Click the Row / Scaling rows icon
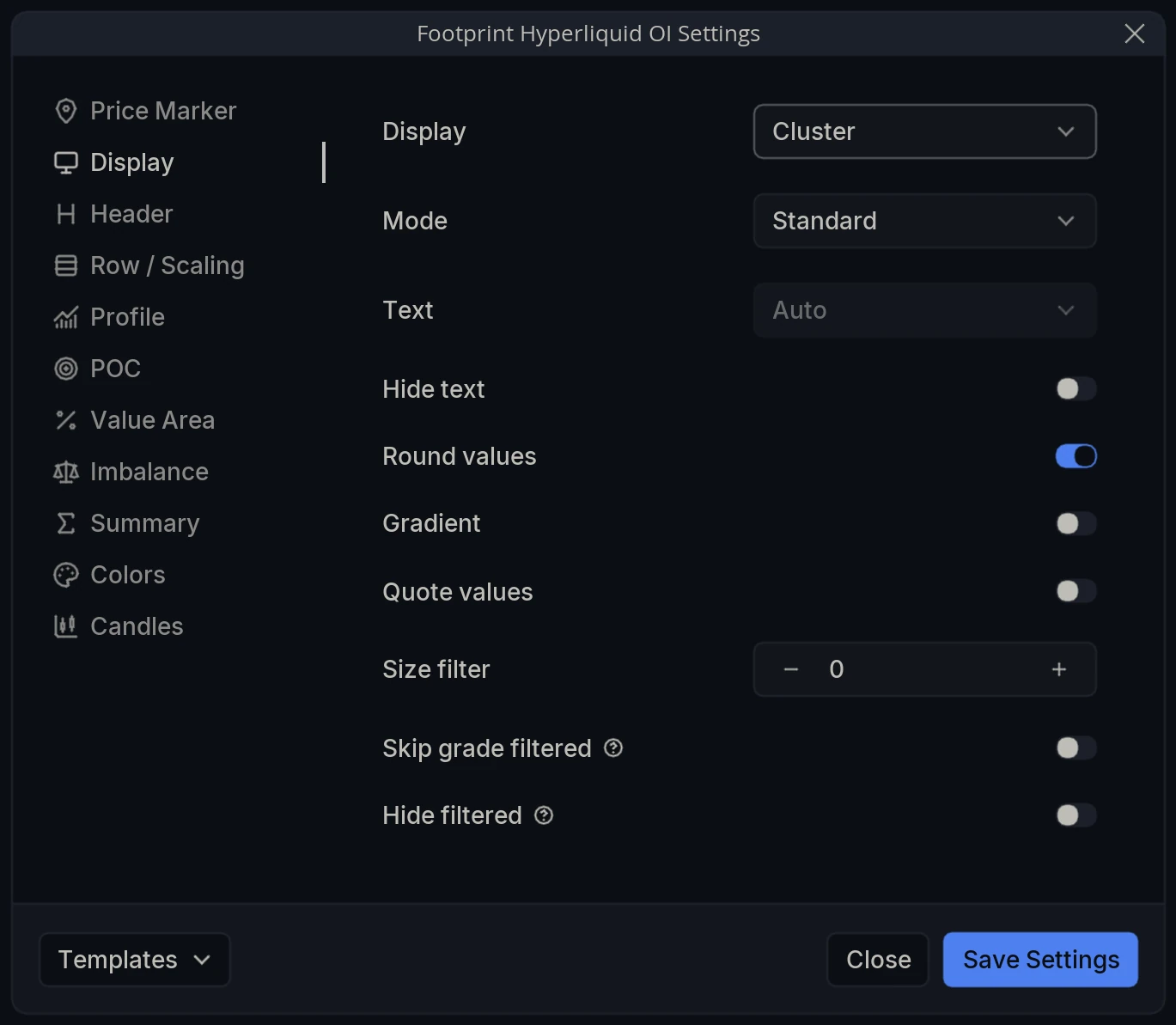The image size is (1176, 1025). 66,265
